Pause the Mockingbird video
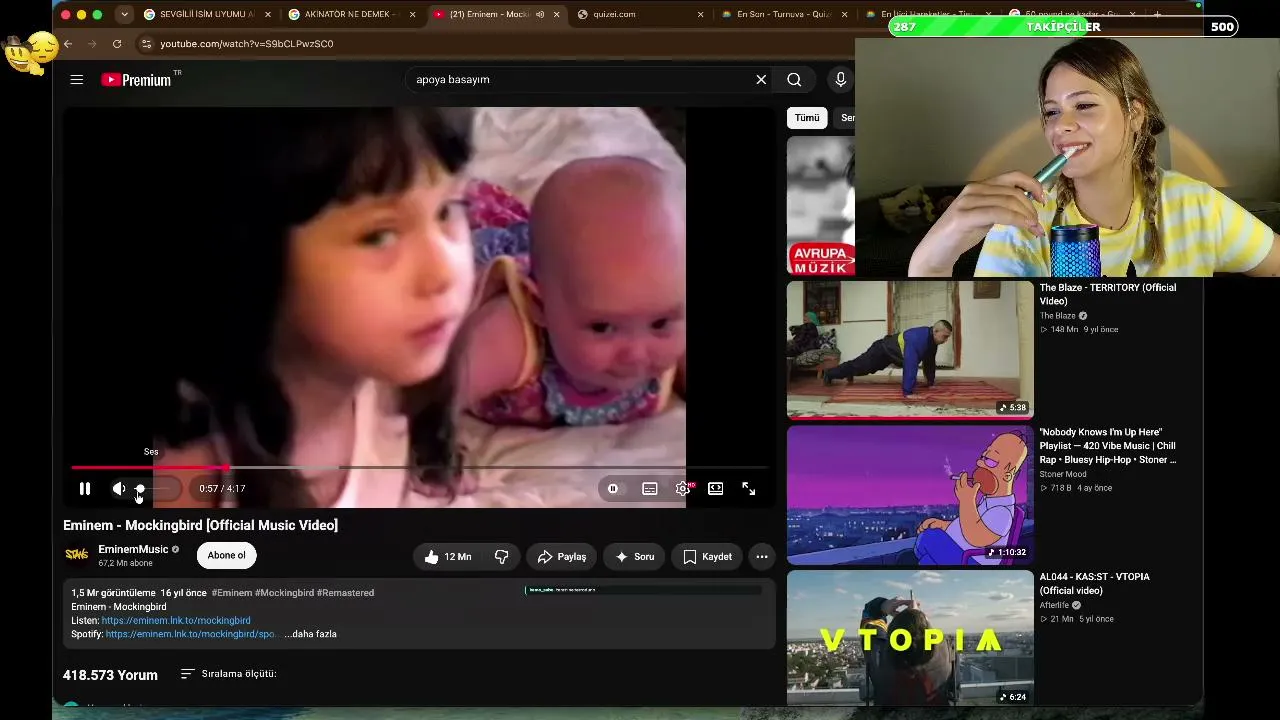Viewport: 1280px width, 720px height. coord(85,489)
